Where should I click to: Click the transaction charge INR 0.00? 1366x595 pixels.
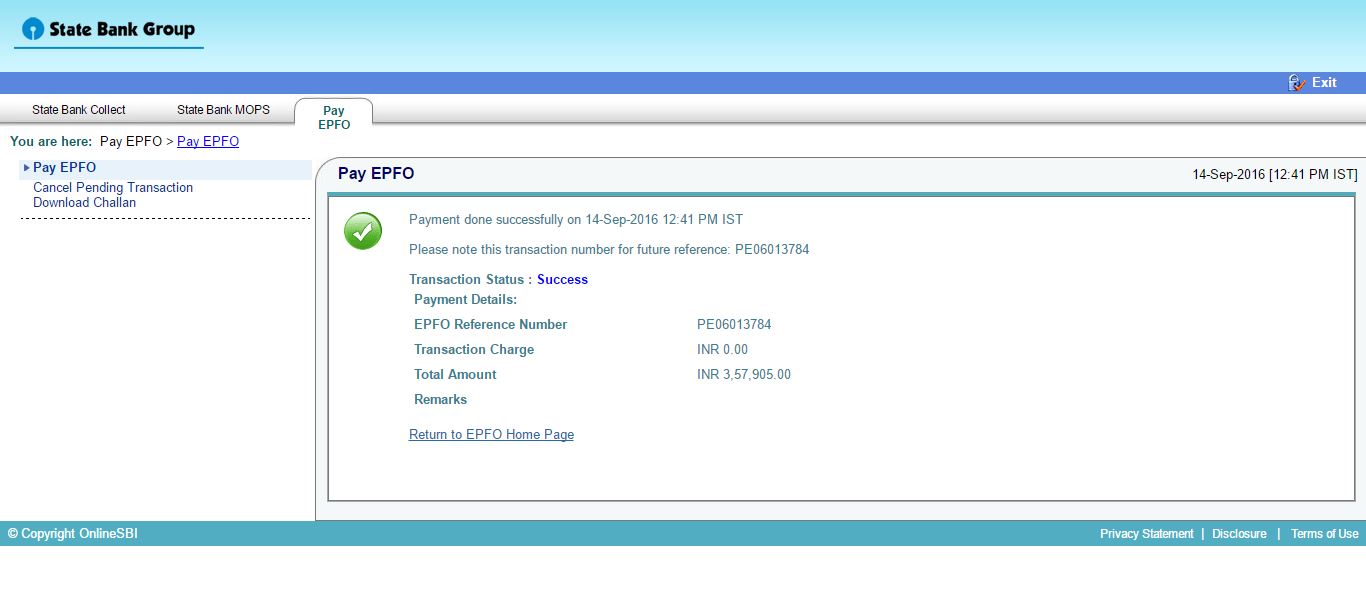722,350
